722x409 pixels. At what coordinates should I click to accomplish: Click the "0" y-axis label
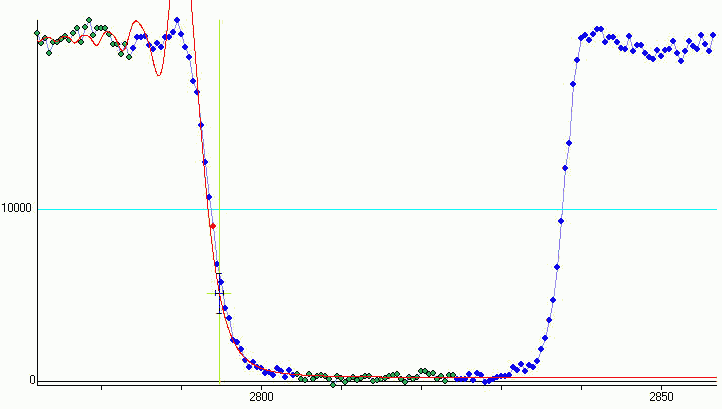point(32,380)
